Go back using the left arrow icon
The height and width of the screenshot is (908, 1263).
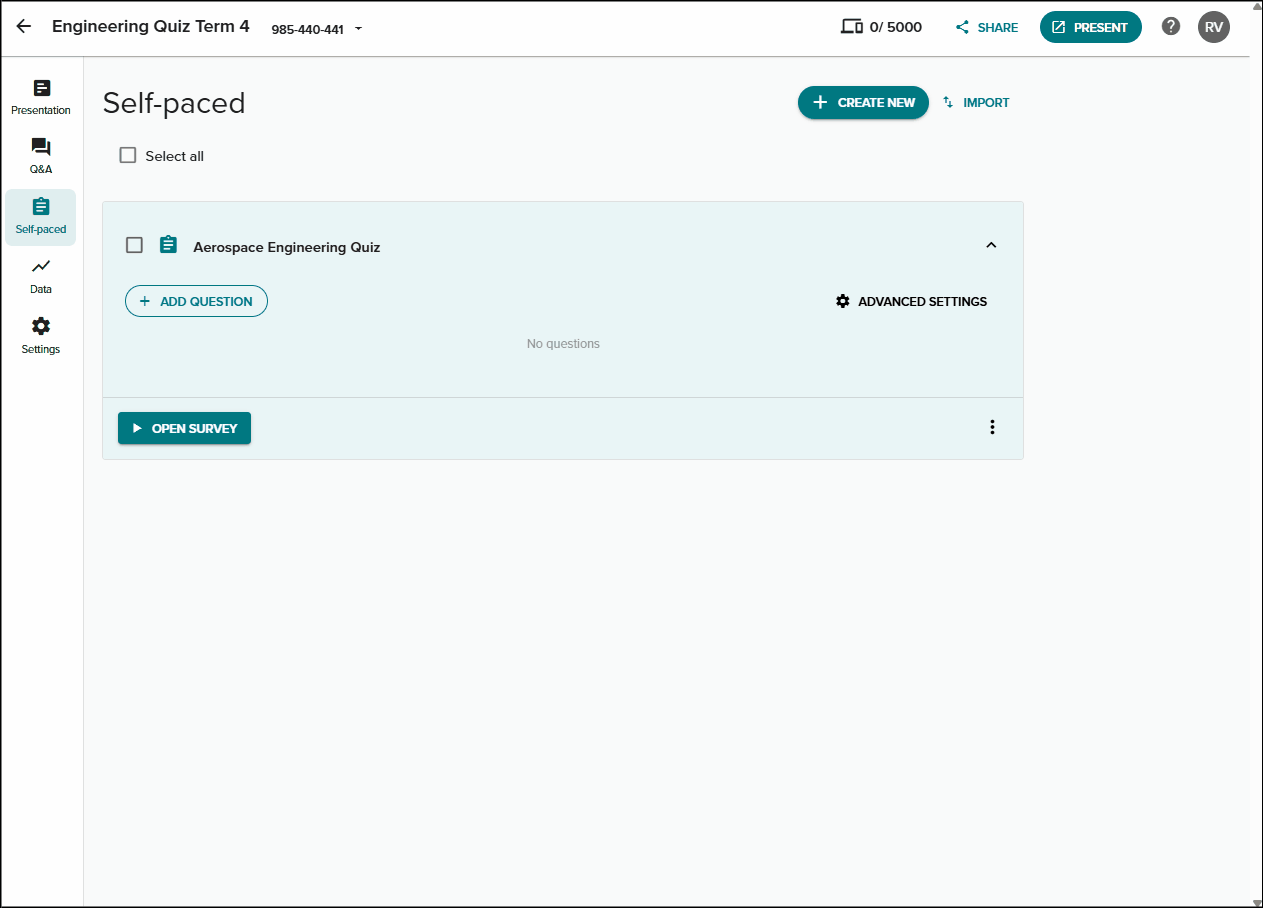pyautogui.click(x=24, y=27)
